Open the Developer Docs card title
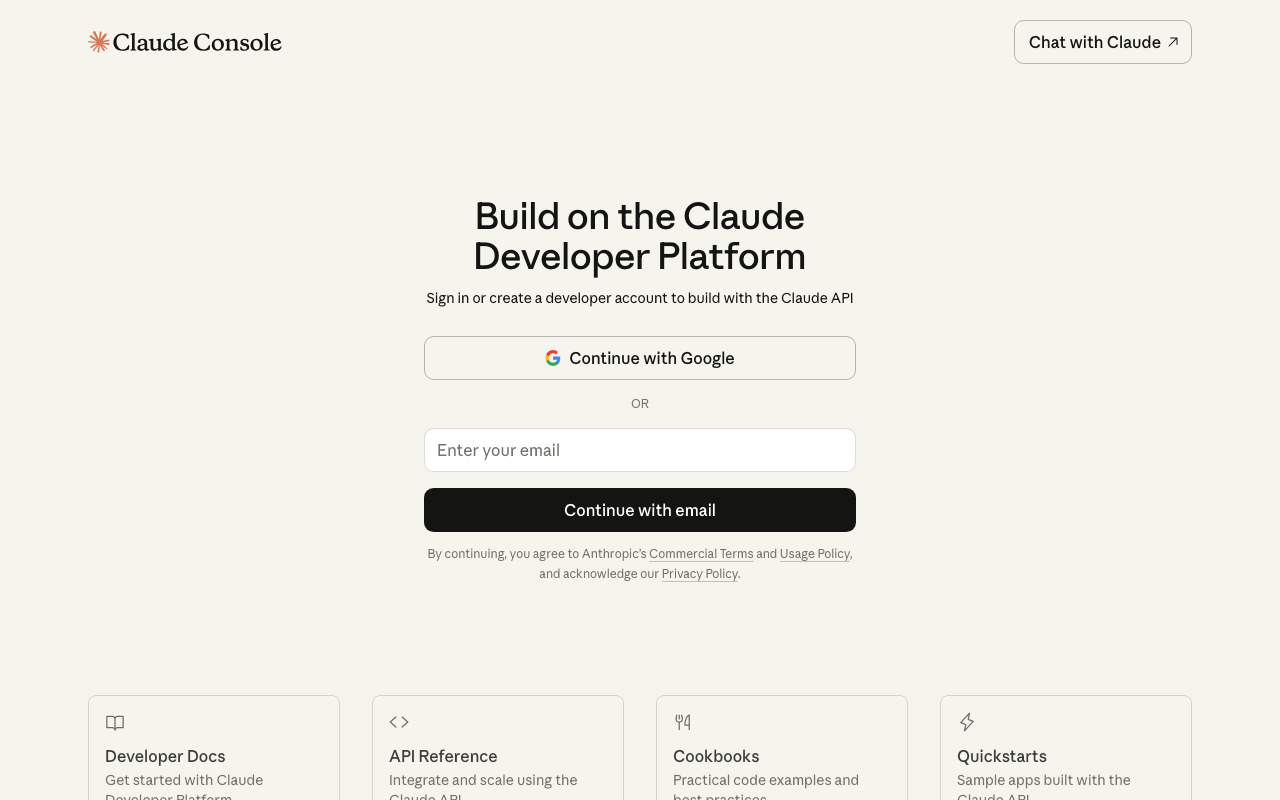The height and width of the screenshot is (800, 1280). click(x=165, y=756)
